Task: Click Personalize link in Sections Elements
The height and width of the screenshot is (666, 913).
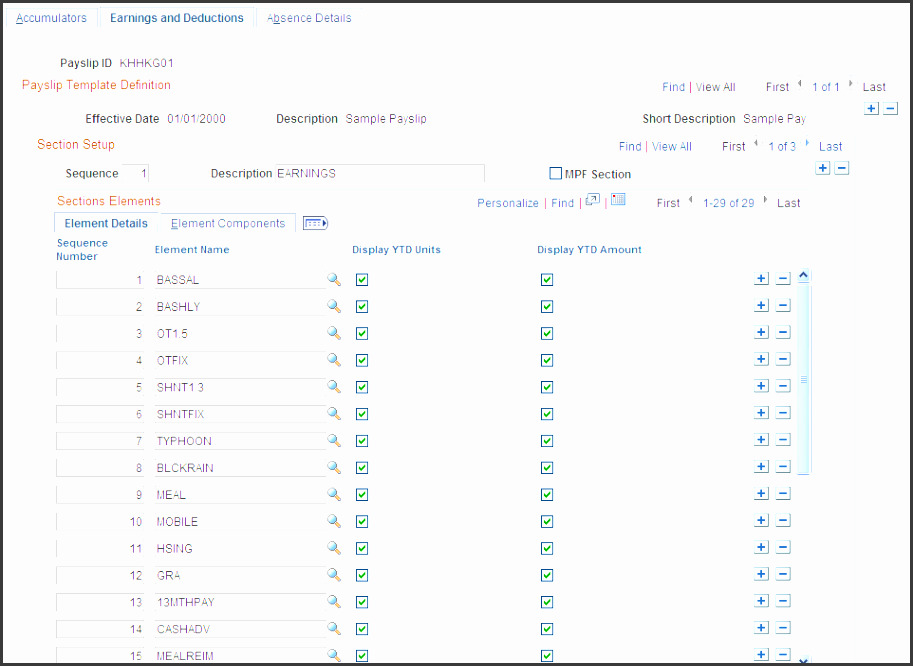Action: (508, 203)
